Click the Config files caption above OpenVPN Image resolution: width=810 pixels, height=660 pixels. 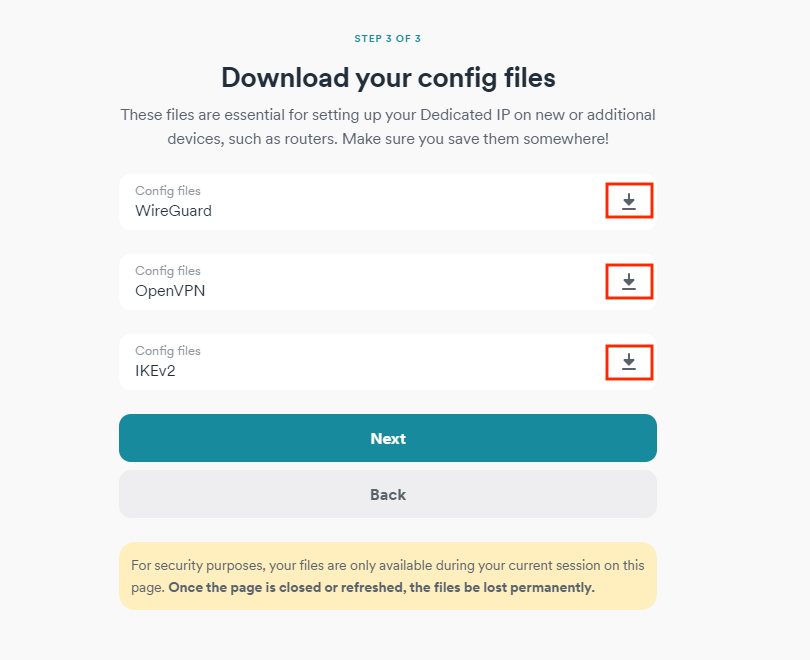[x=168, y=271]
